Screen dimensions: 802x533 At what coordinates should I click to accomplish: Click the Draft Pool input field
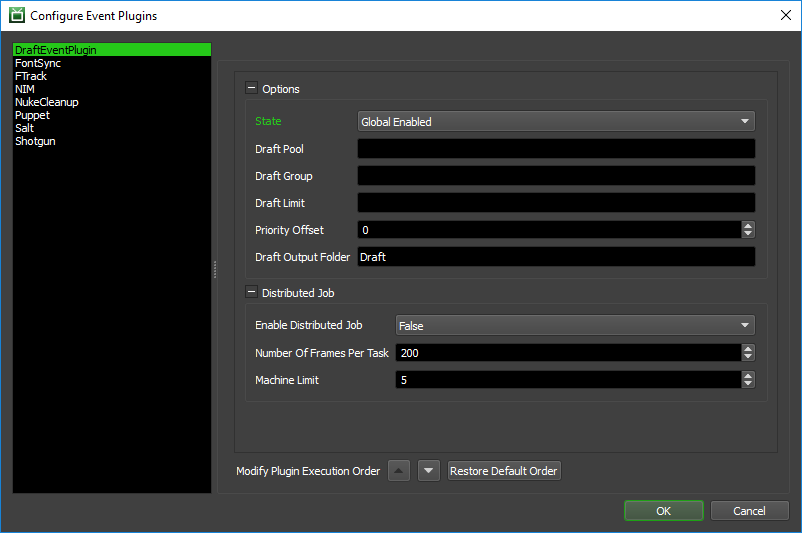(556, 149)
